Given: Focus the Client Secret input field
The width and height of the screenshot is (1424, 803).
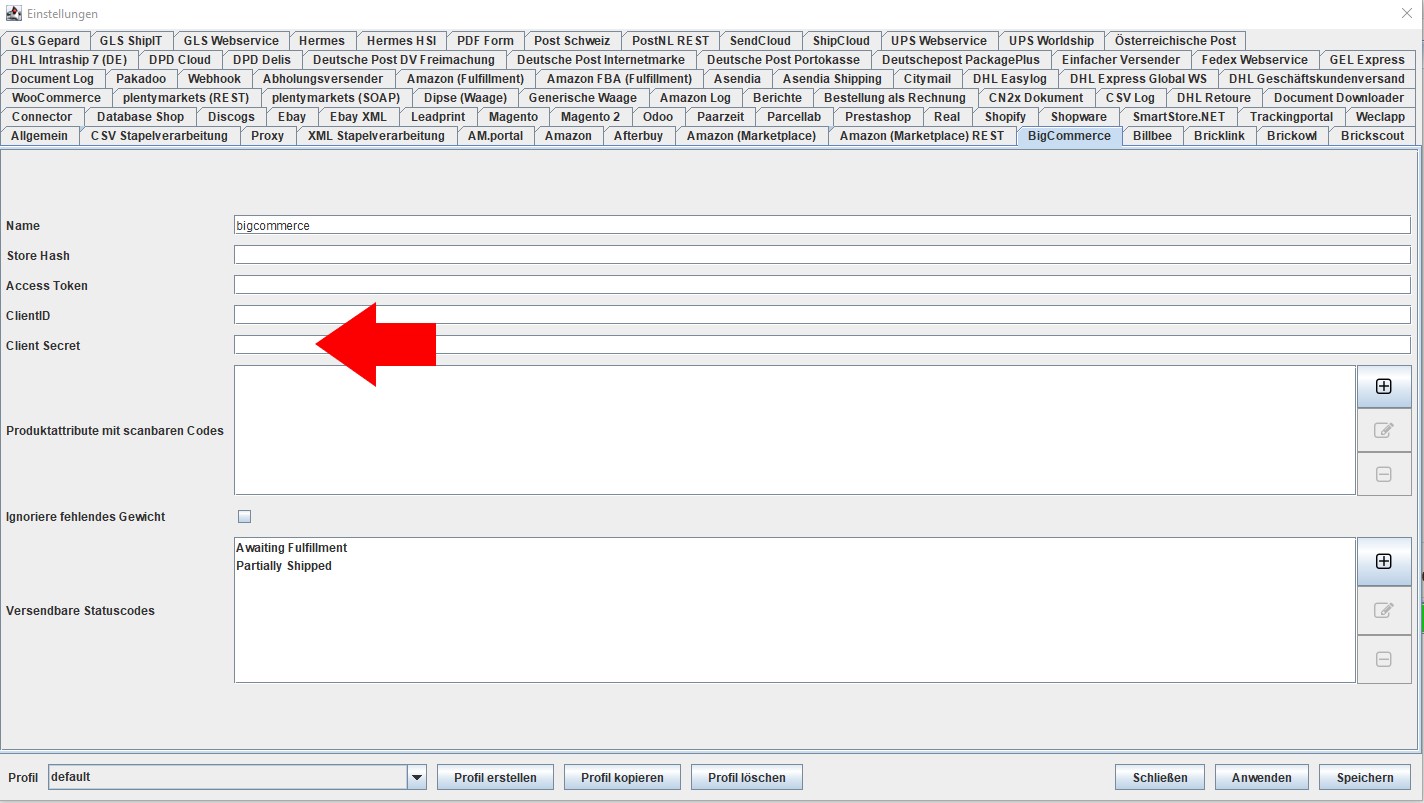Looking at the screenshot, I should pyautogui.click(x=822, y=345).
